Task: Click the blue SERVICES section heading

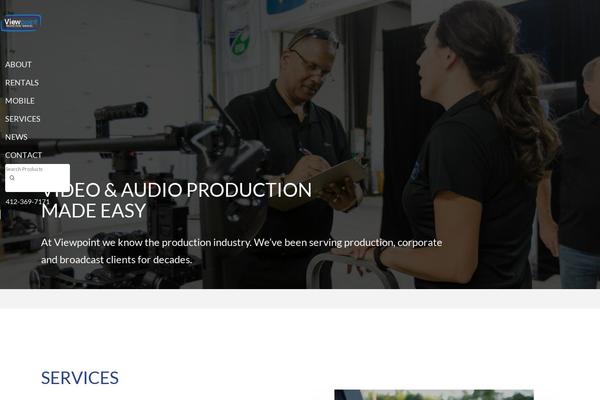Action: (x=80, y=378)
